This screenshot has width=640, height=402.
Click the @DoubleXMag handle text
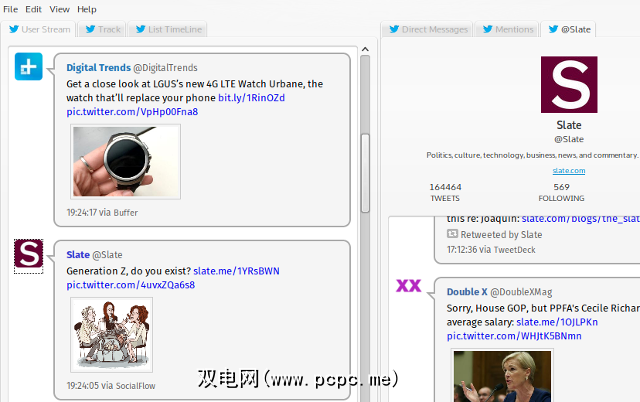click(x=521, y=292)
